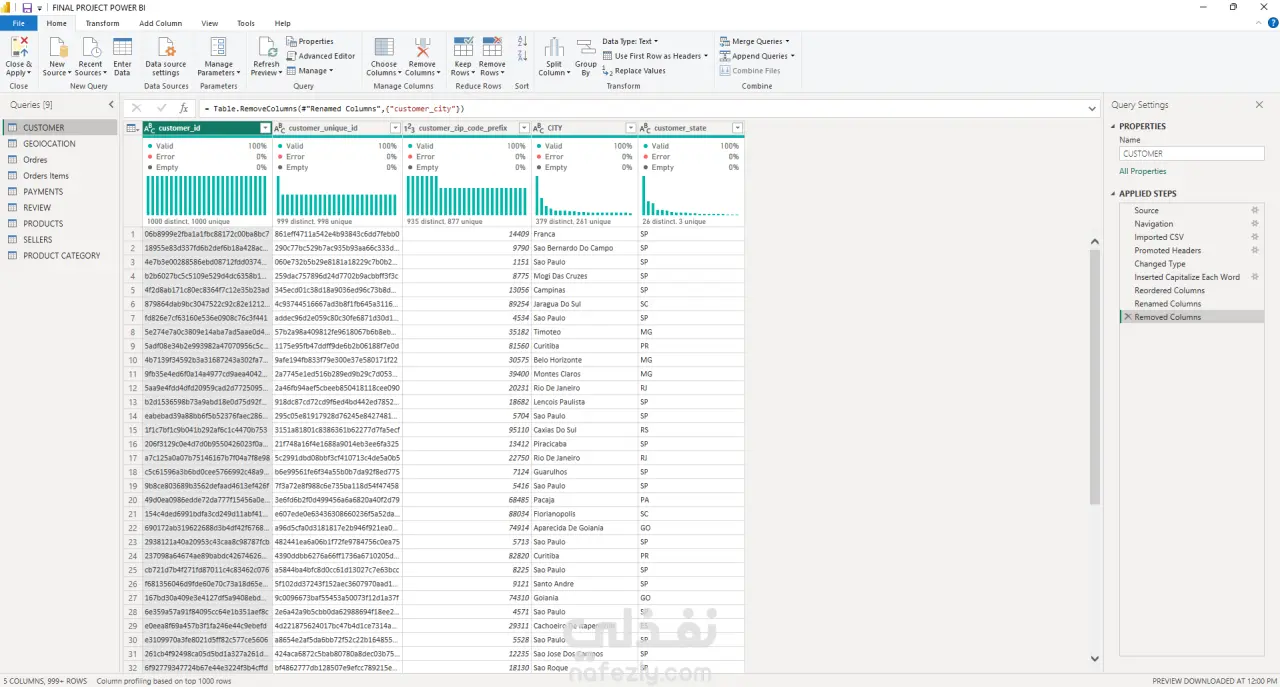Click the Close & Apply icon
Viewport: 1280px width, 687px height.
click(19, 48)
